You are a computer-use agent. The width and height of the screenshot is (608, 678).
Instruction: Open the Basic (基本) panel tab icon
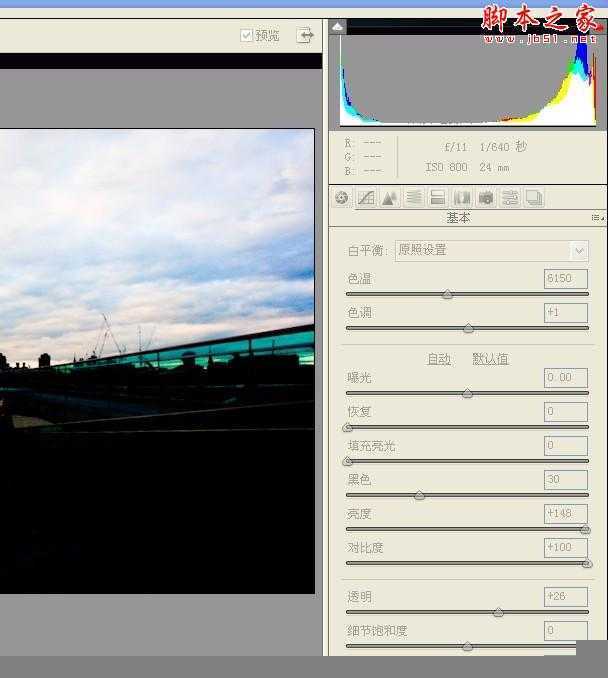point(342,198)
